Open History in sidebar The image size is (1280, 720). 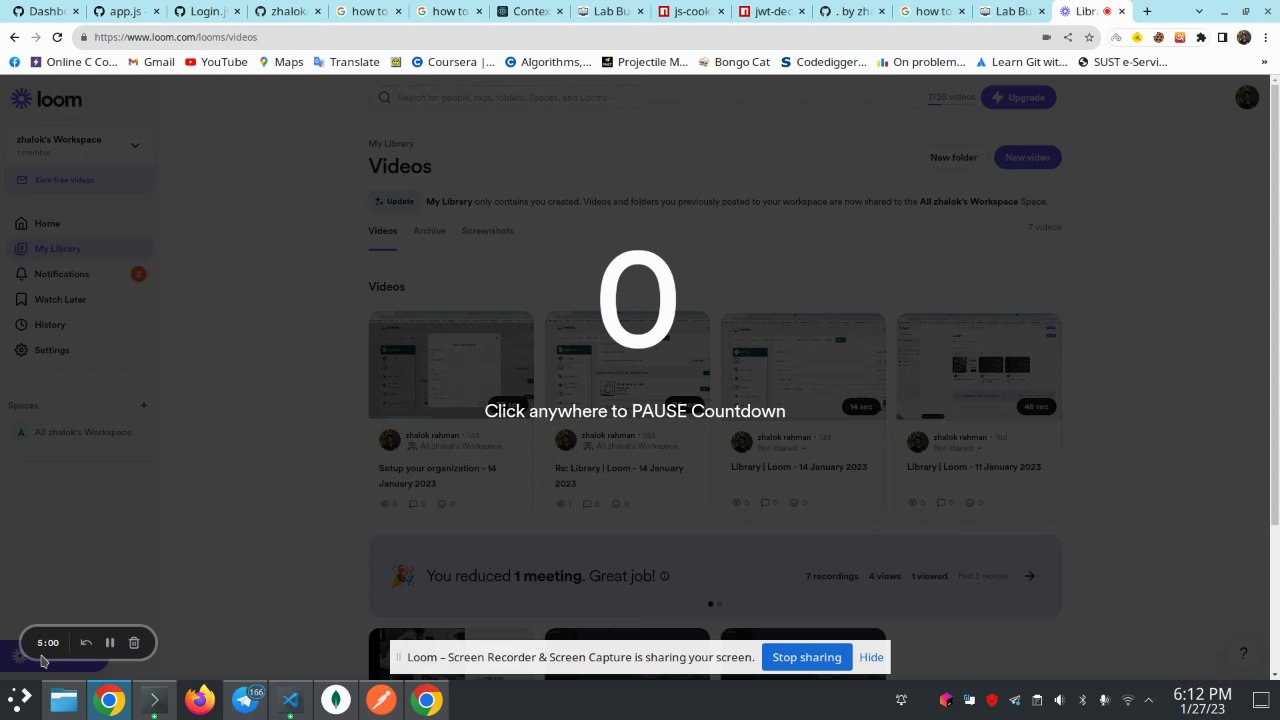49,325
